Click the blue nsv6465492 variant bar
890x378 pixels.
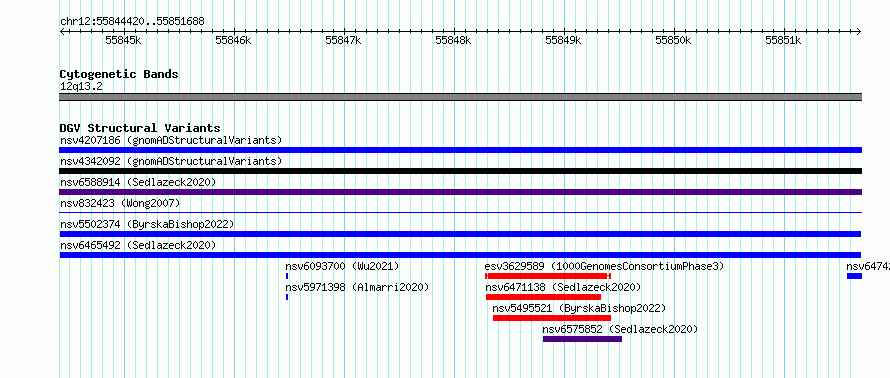point(460,255)
